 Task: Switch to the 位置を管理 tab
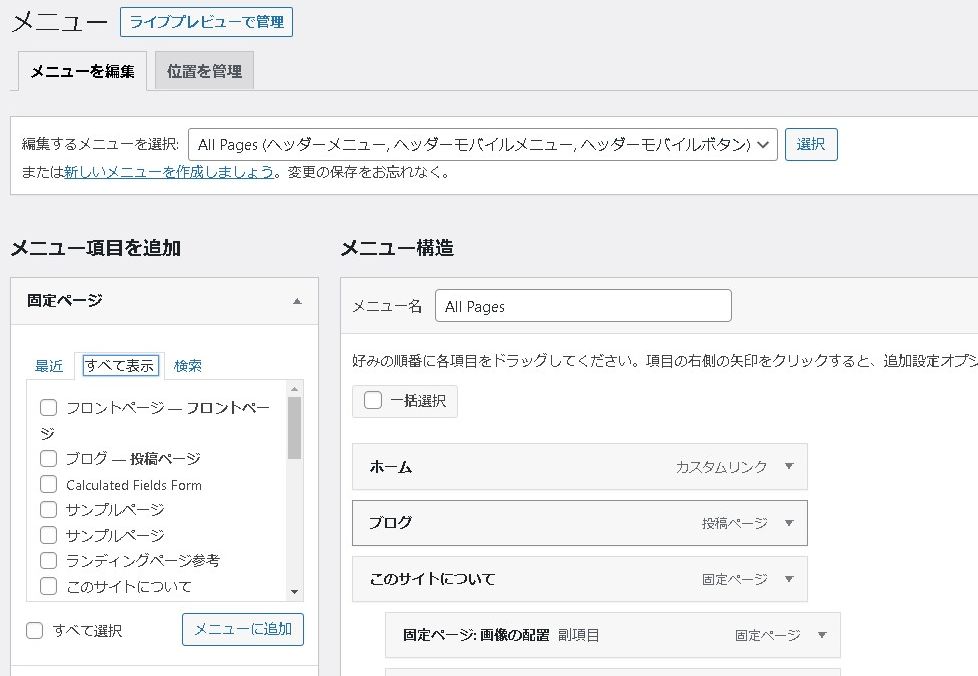coord(204,71)
